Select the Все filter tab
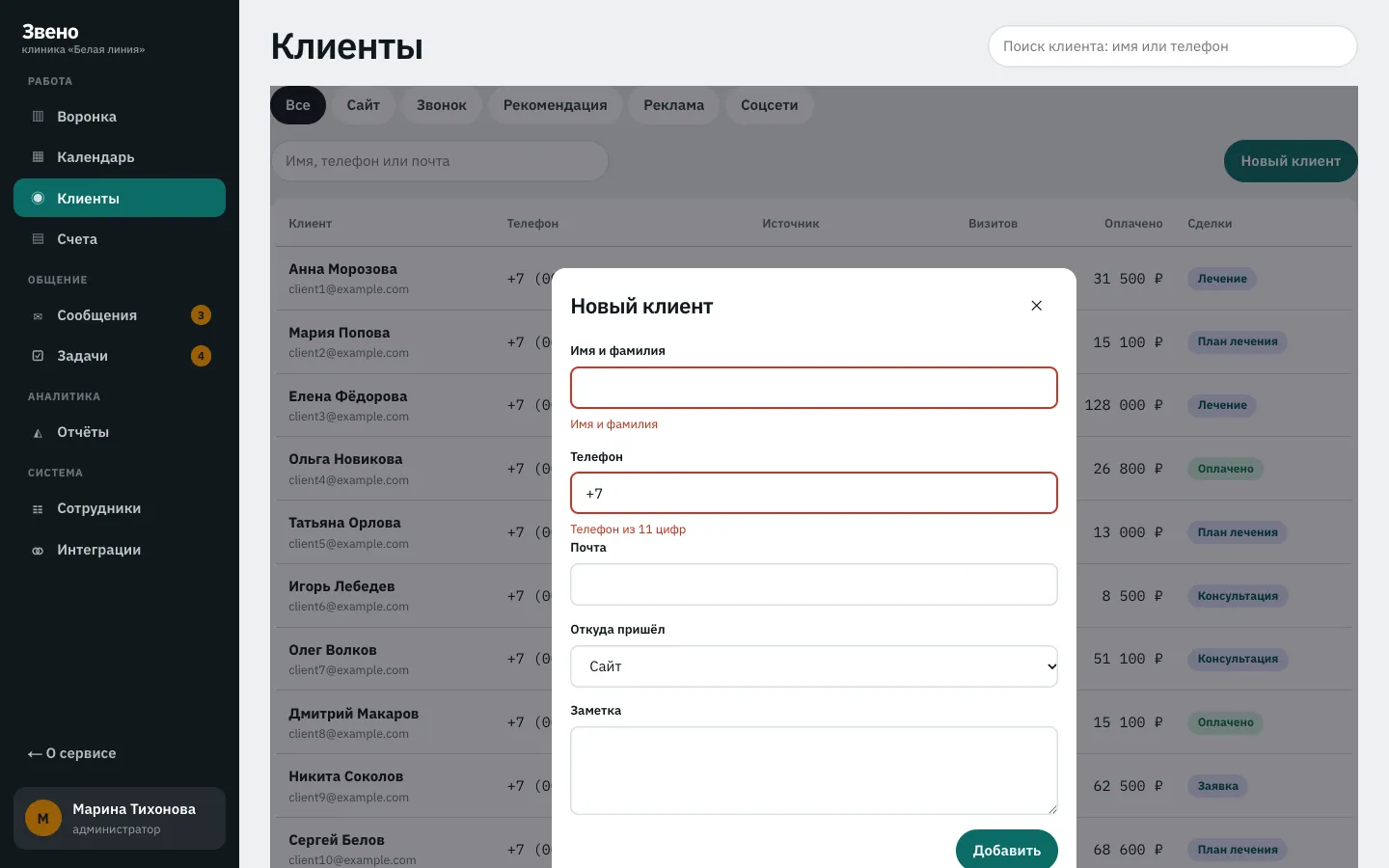Viewport: 1389px width, 868px height. pyautogui.click(x=298, y=105)
